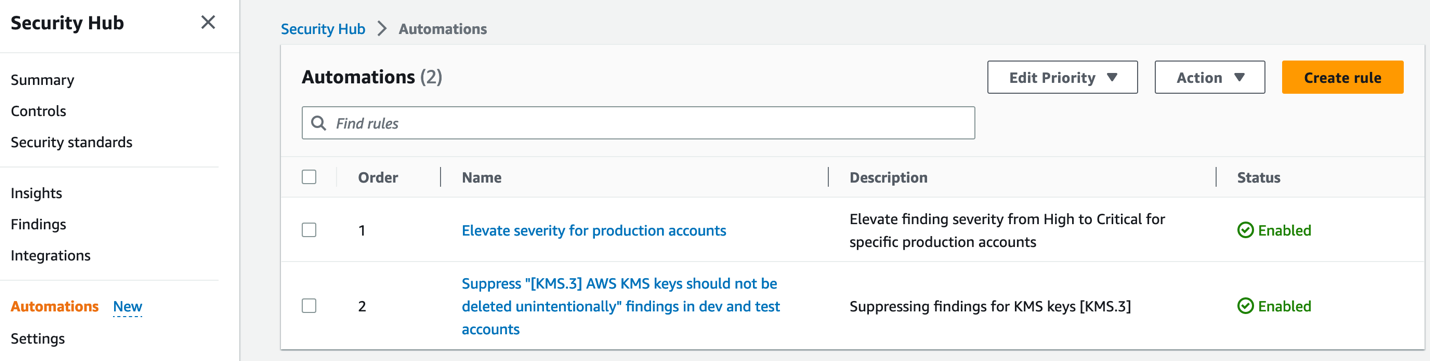The image size is (1430, 361).
Task: Open the Edit Priority dropdown
Action: pyautogui.click(x=1062, y=77)
